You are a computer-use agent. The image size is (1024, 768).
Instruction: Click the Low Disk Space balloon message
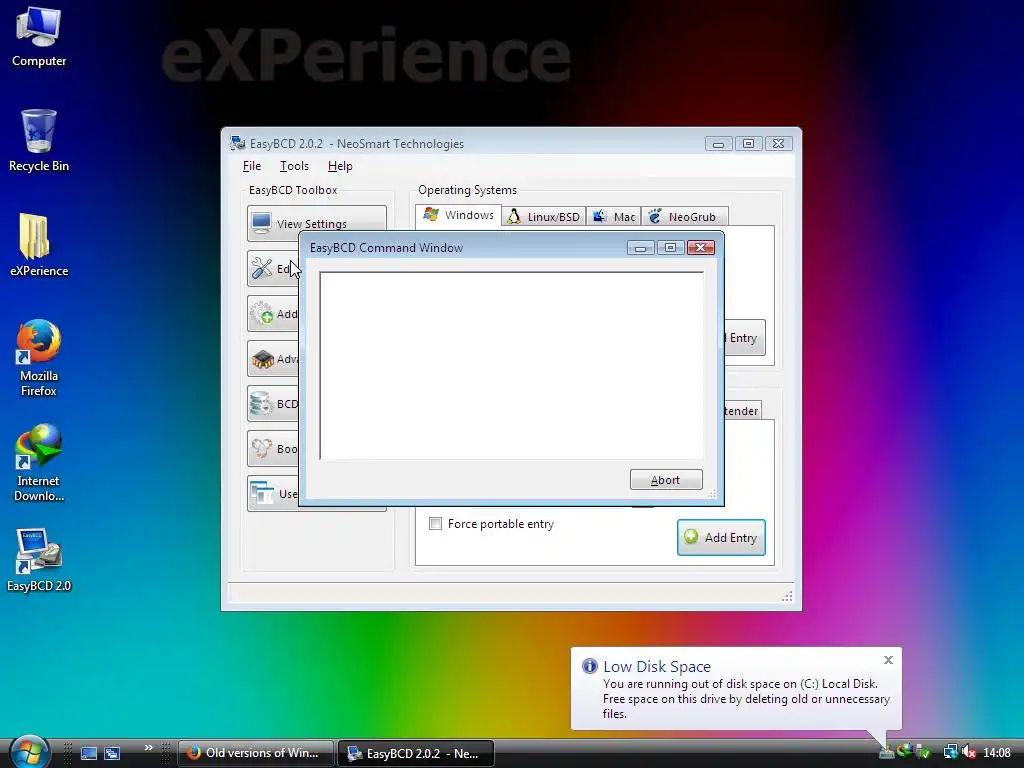(746, 699)
